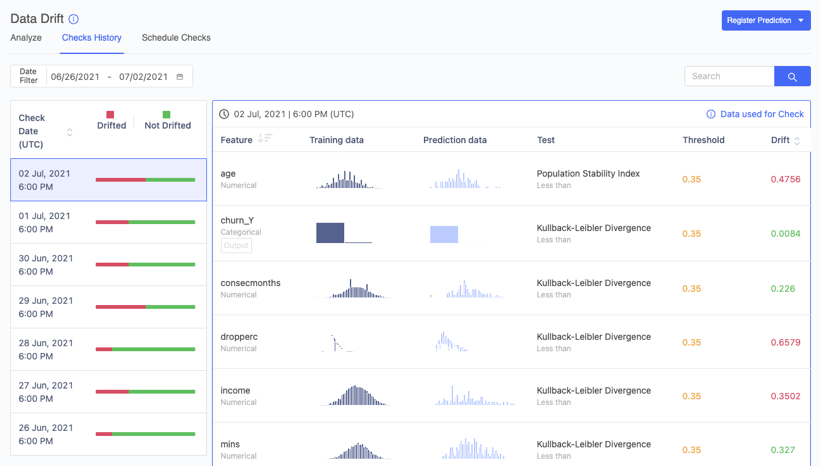Click the blue search magnifier button
This screenshot has height=466, width=820.
[x=792, y=77]
